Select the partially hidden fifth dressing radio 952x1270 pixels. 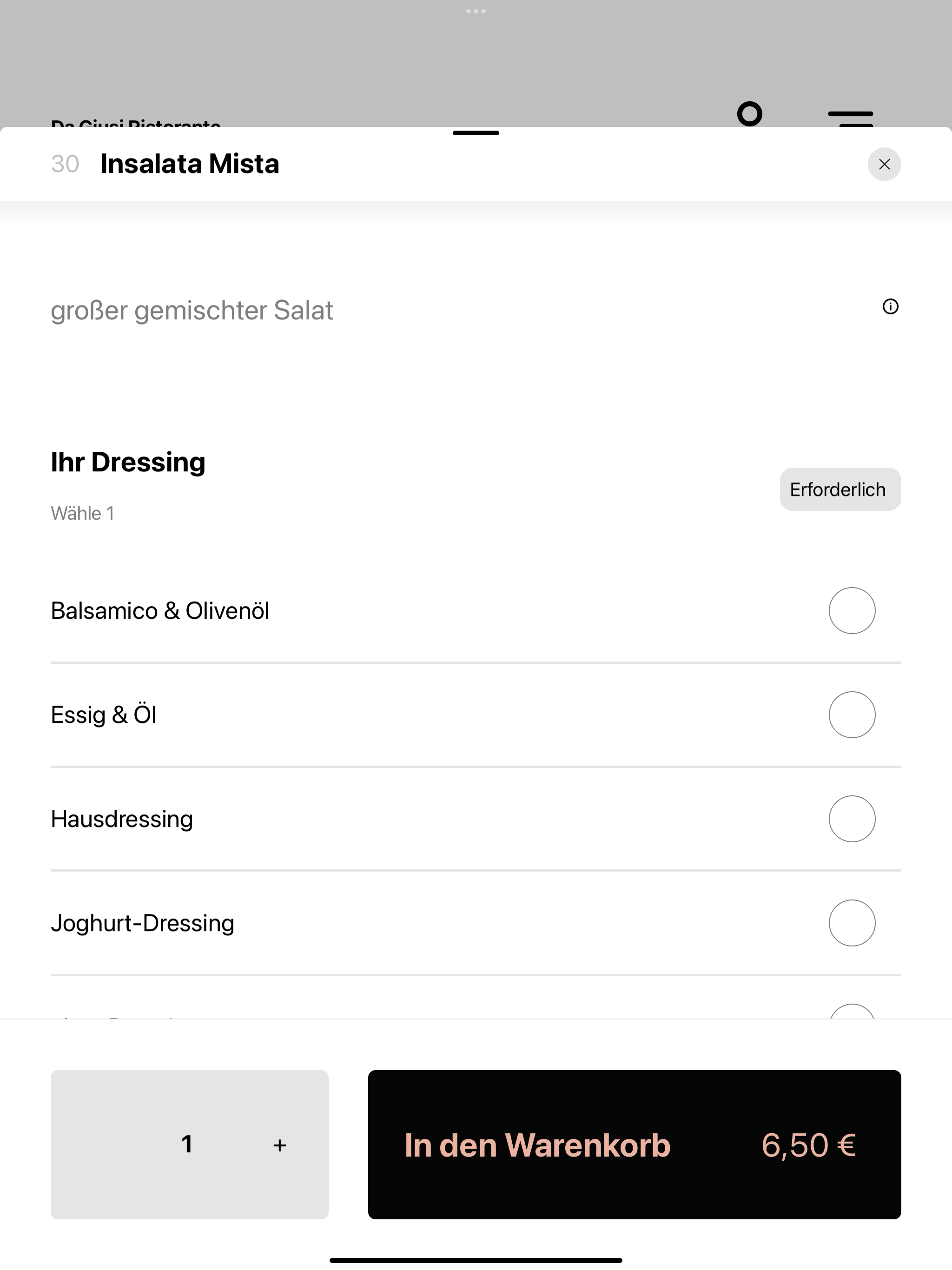click(x=852, y=1012)
